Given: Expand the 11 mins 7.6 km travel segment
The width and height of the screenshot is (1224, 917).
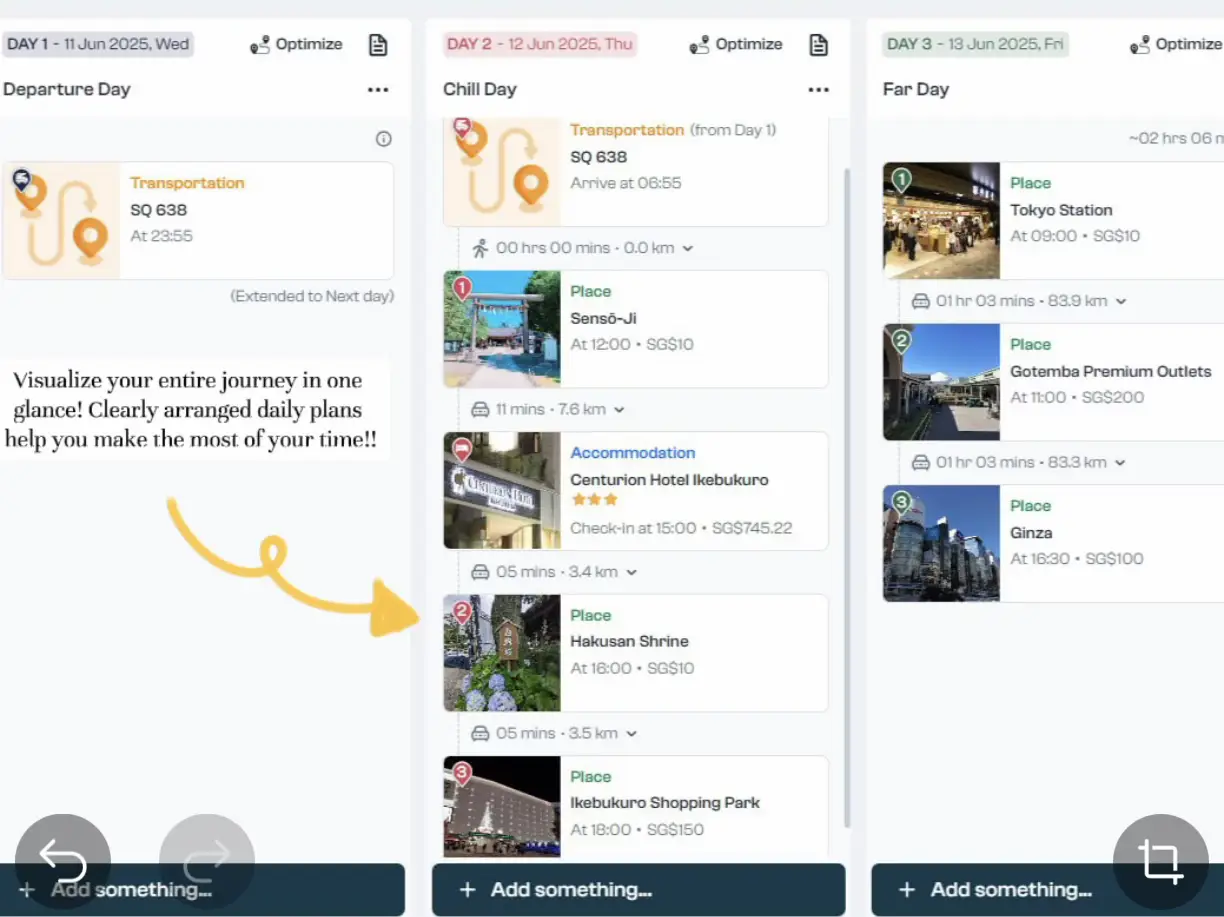Looking at the screenshot, I should click(619, 409).
